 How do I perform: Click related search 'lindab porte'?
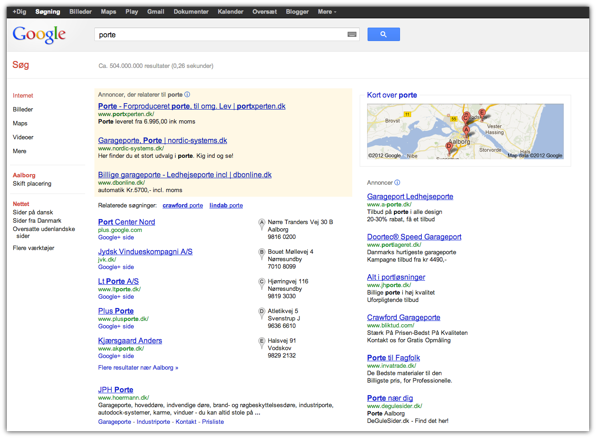[226, 205]
